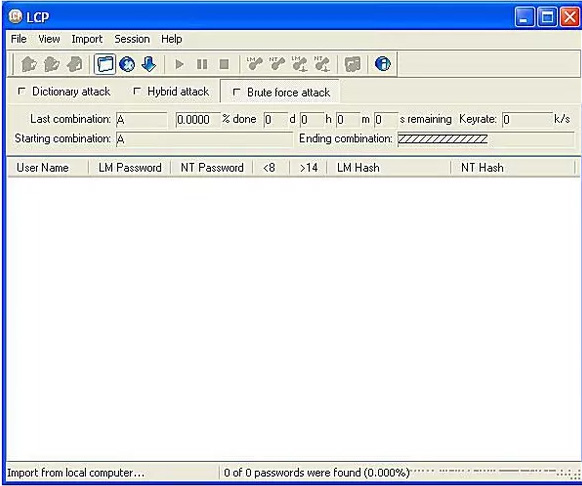Click the 'Import from local computer...' status text
The image size is (582, 486).
(76, 473)
